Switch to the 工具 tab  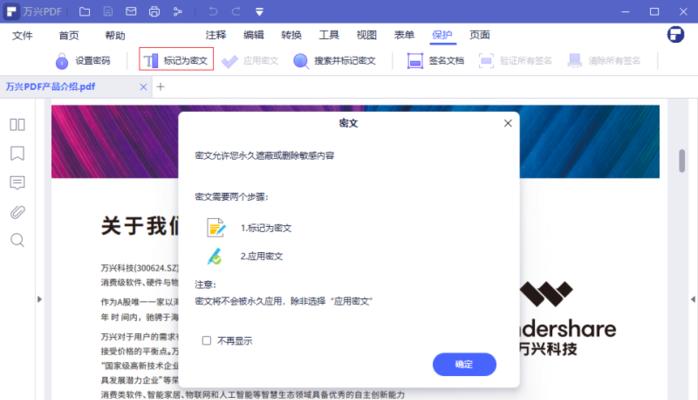pos(329,35)
